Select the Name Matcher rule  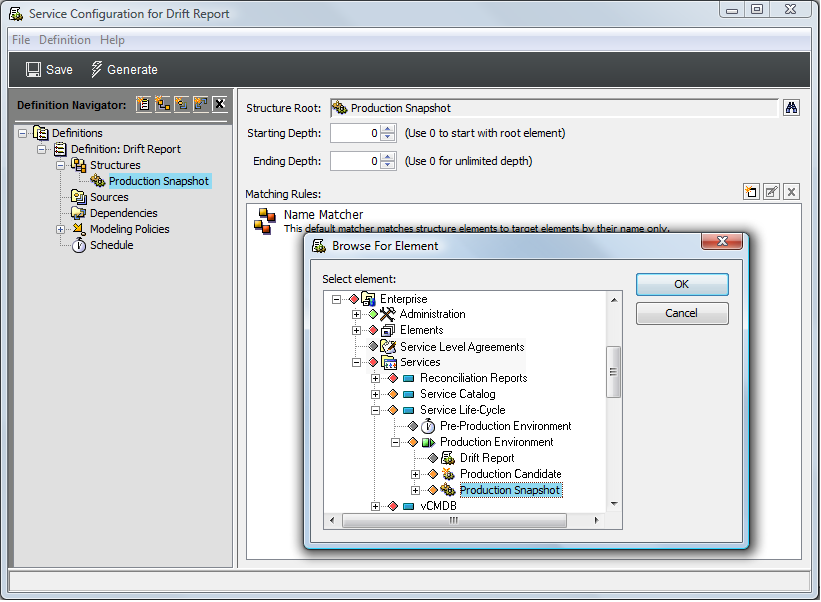point(523,221)
